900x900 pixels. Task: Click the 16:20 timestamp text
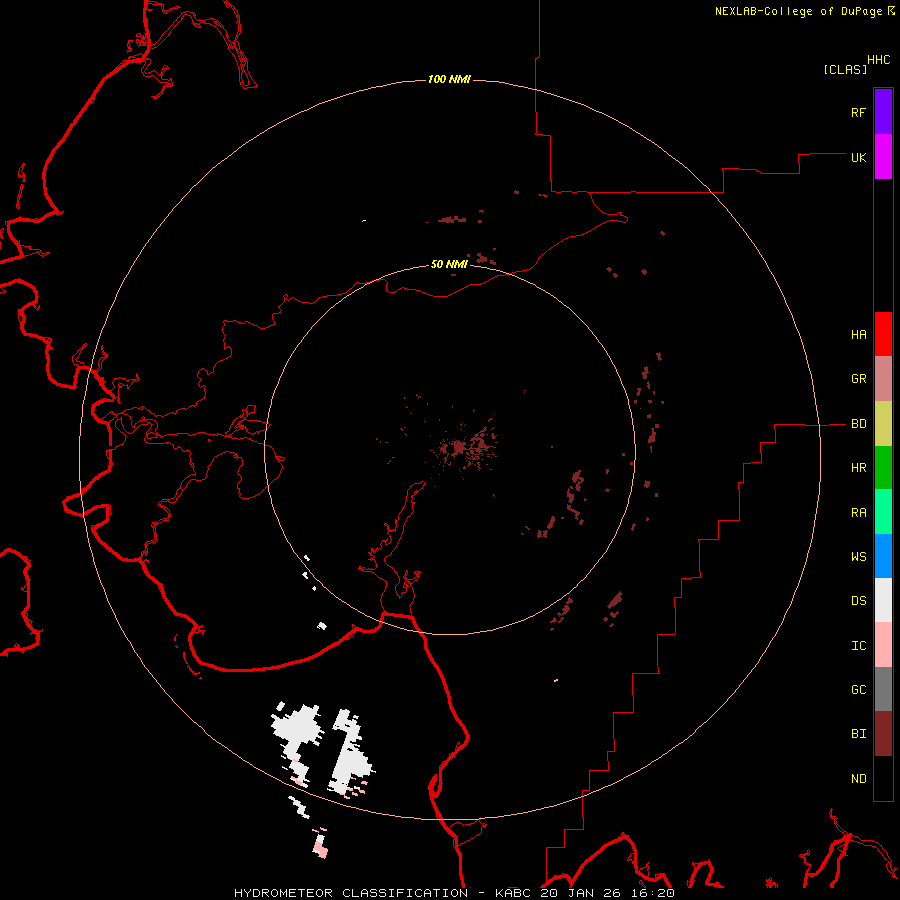tap(653, 893)
